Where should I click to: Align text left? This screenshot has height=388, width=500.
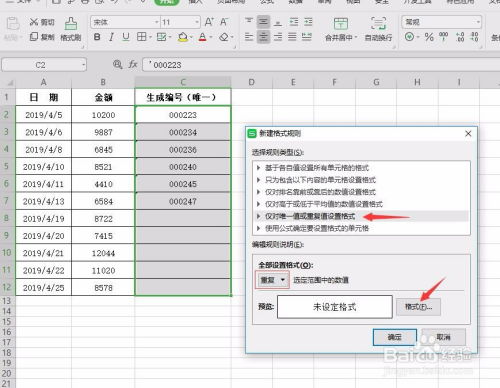(x=249, y=37)
